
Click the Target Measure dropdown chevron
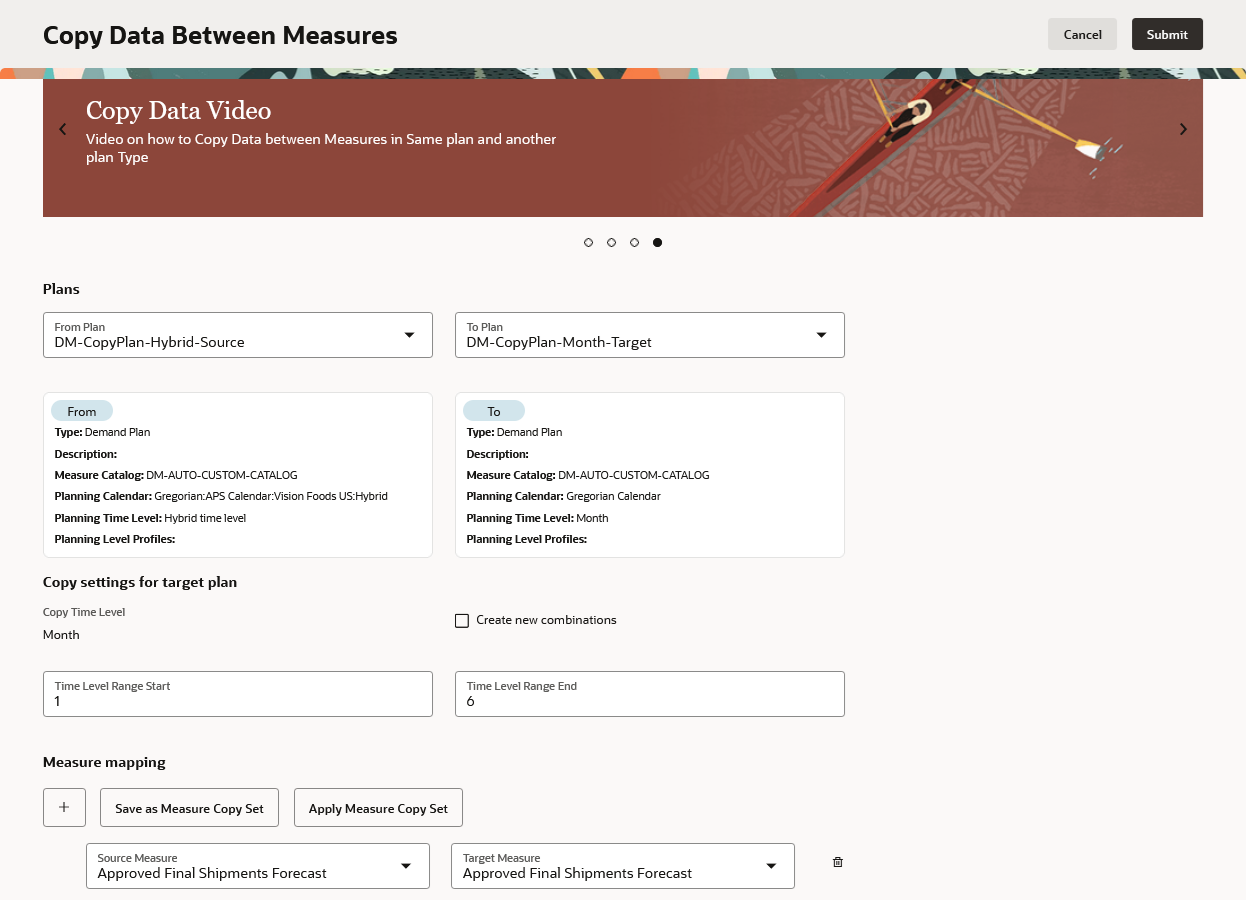point(771,866)
